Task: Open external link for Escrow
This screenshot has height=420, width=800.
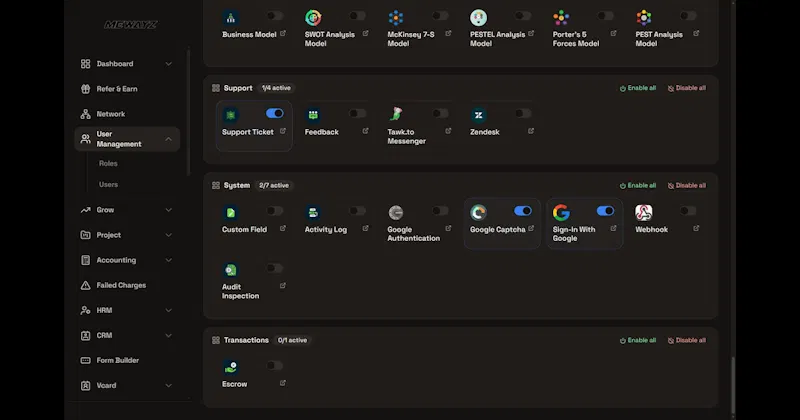Action: pyautogui.click(x=283, y=383)
